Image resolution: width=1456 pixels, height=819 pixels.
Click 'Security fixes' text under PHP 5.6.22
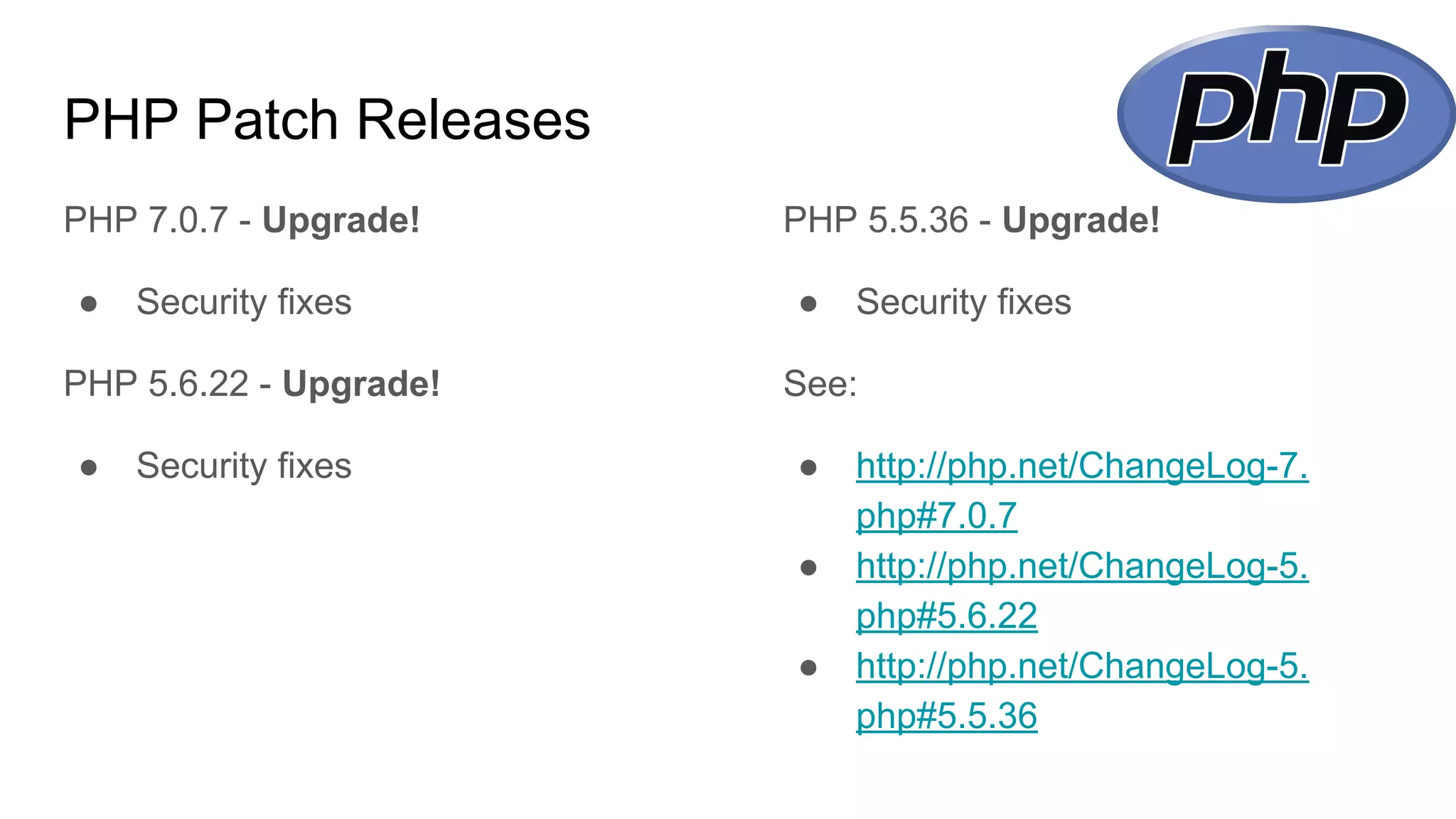coord(244,466)
